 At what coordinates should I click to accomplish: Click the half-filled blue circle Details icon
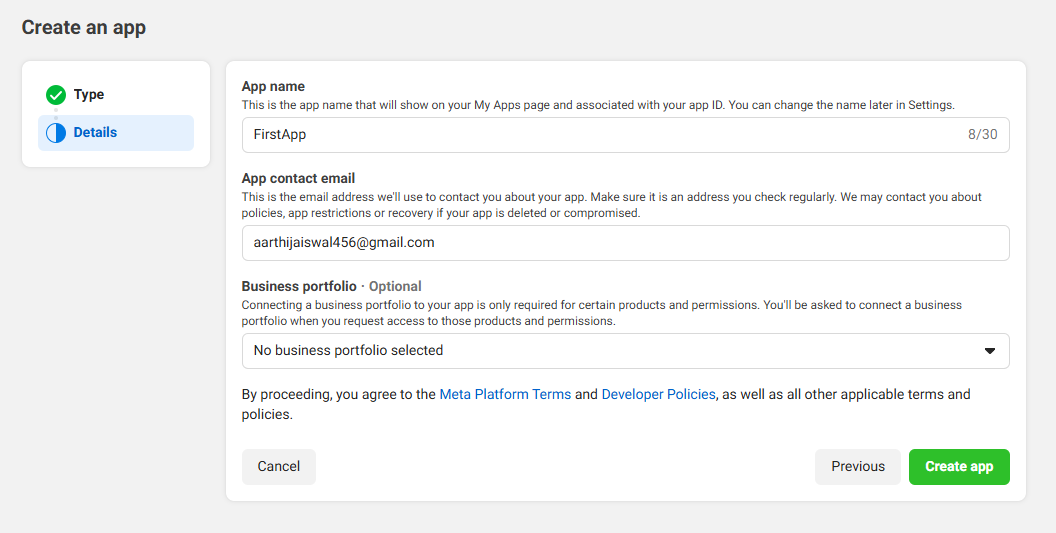(x=56, y=133)
